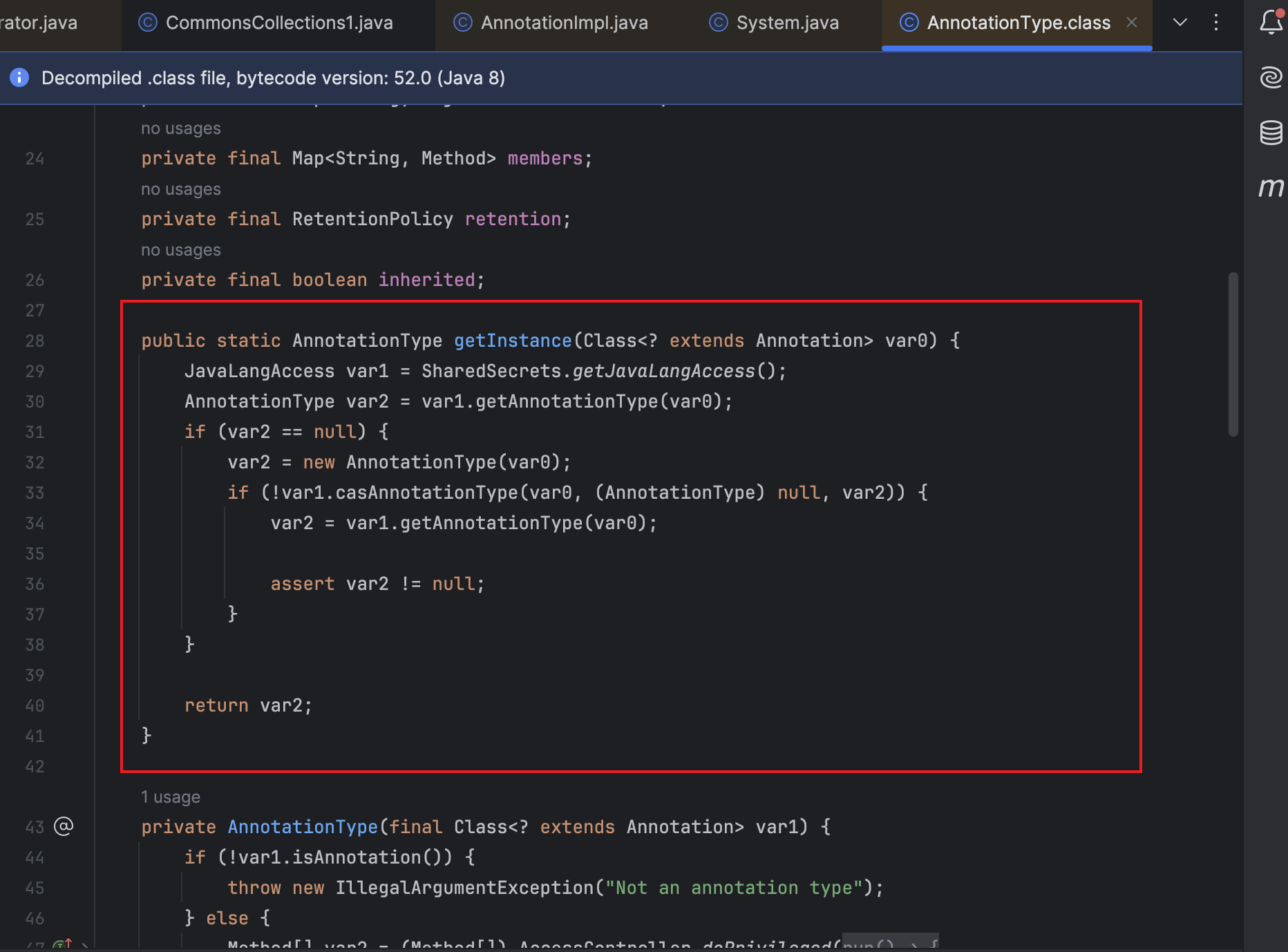Click the '1 usage' hint above the constructor
The image size is (1288, 952).
pos(171,797)
